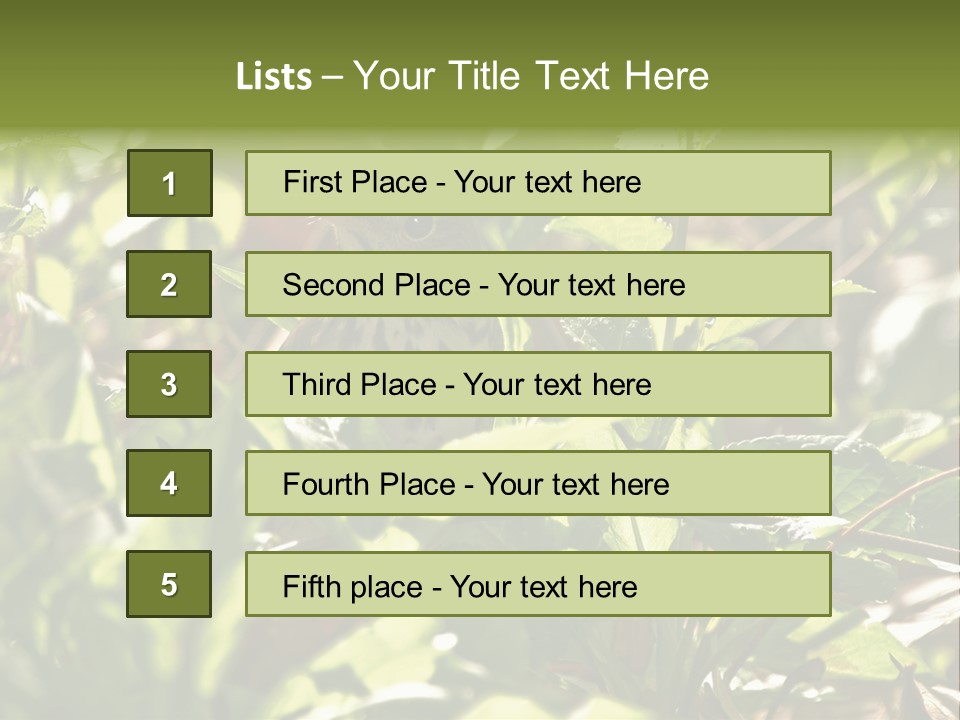
Task: Click 'Your text here' in the Second Place bar
Action: coord(591,285)
